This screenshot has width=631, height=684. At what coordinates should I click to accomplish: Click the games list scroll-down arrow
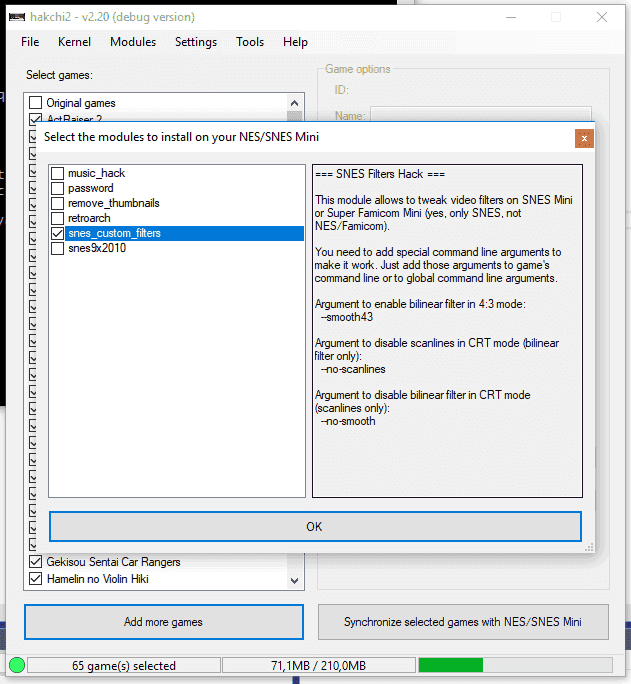pos(294,581)
